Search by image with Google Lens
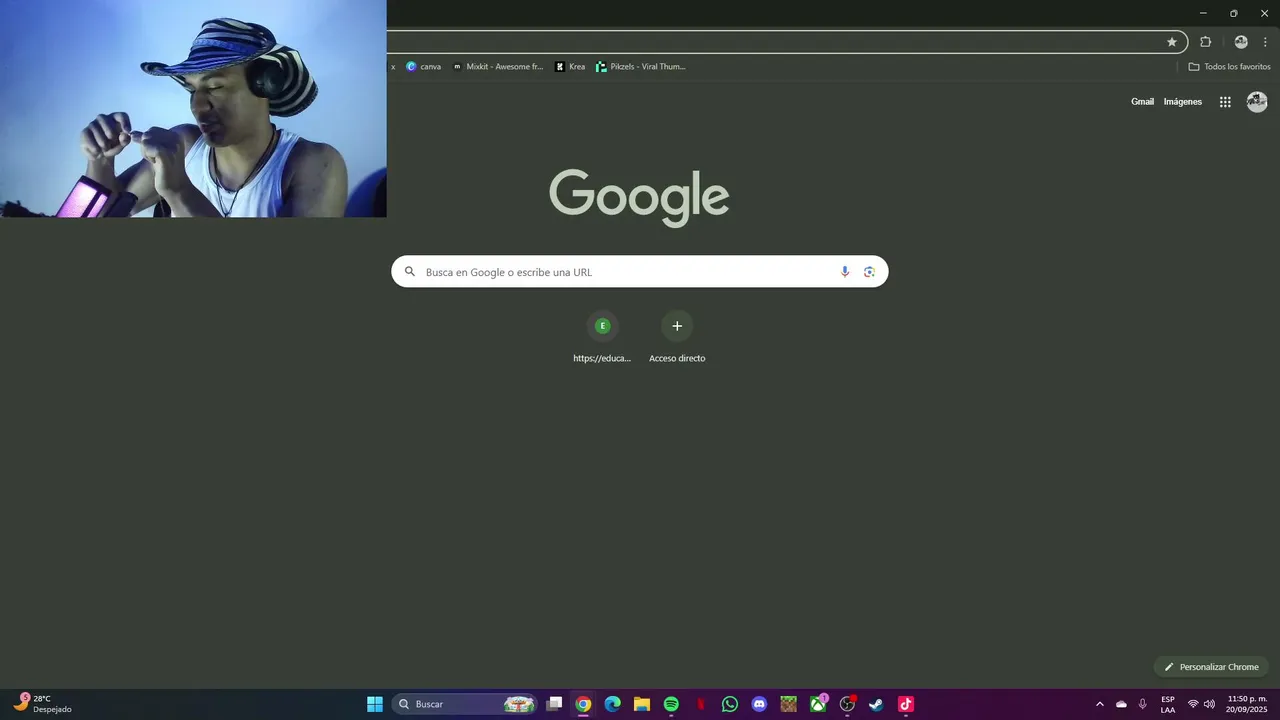This screenshot has width=1280, height=720. click(x=869, y=272)
